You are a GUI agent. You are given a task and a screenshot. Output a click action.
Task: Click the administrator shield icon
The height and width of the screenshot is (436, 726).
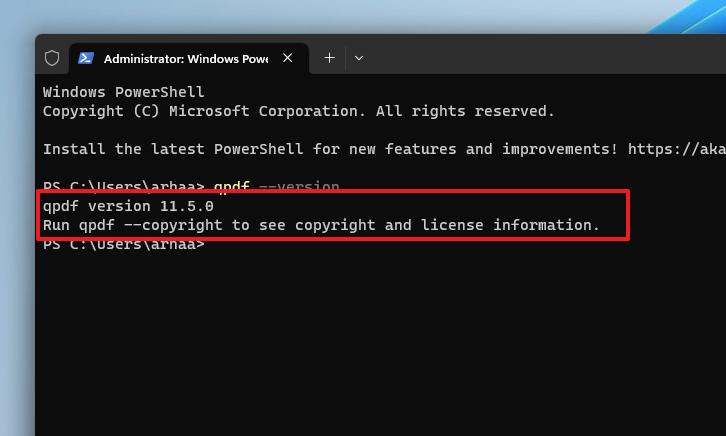pos(52,58)
